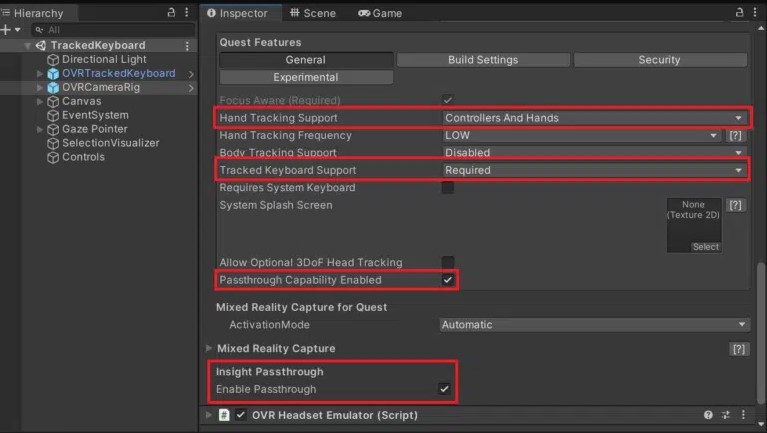
Task: Toggle Passthrough Capability Enabled checkbox
Action: point(447,280)
